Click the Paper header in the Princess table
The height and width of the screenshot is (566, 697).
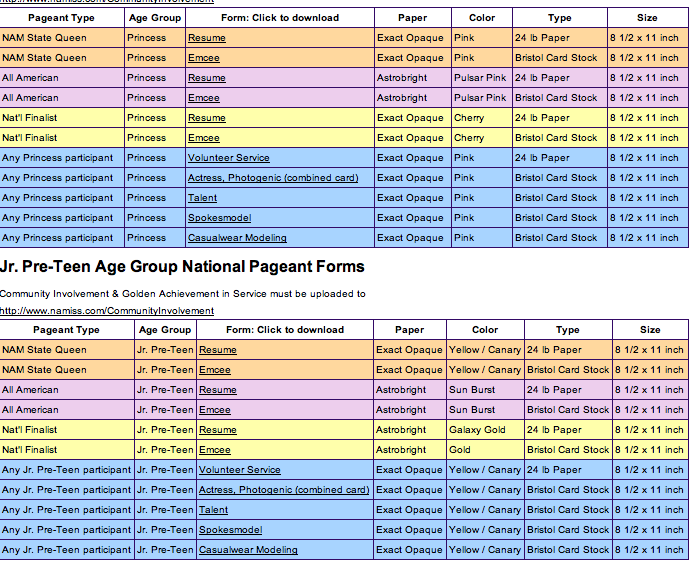click(x=413, y=18)
